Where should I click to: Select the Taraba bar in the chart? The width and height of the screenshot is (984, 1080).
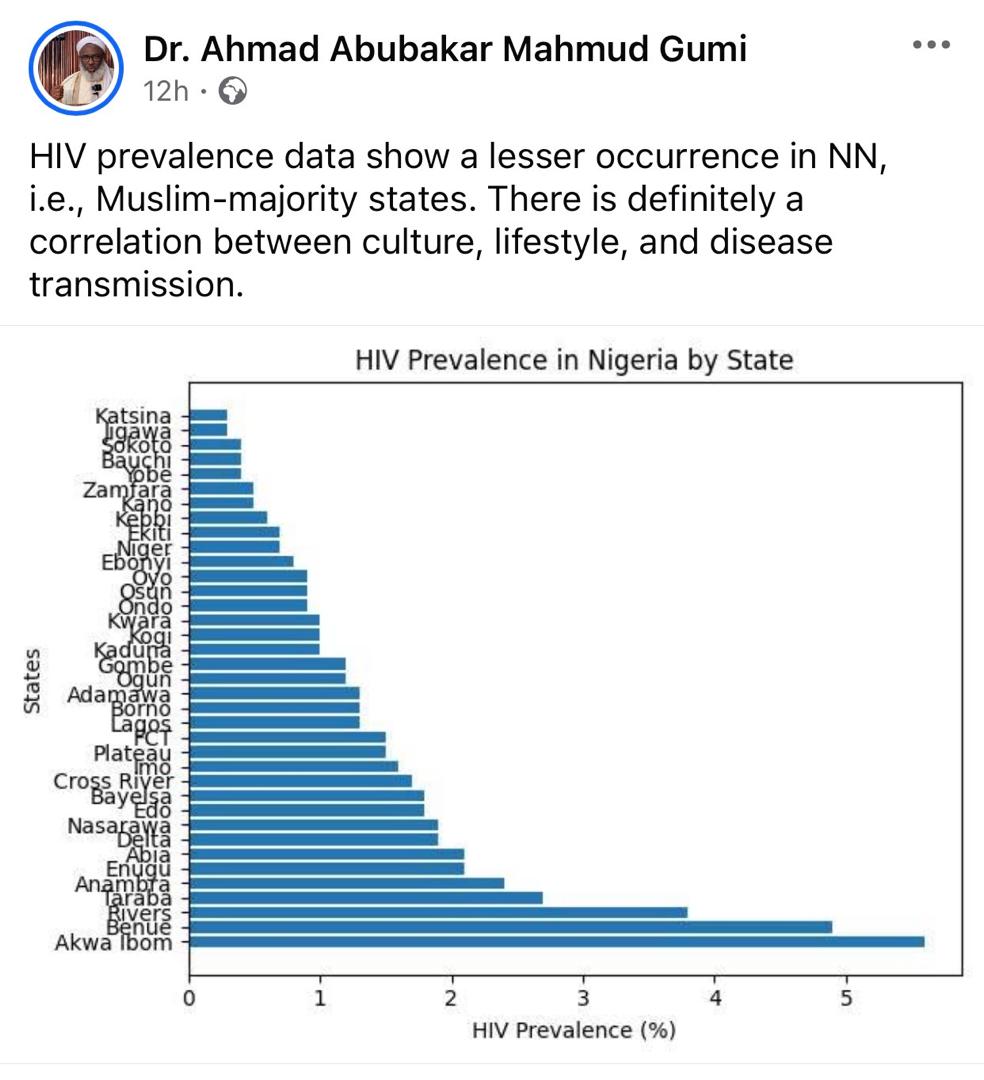tap(365, 898)
